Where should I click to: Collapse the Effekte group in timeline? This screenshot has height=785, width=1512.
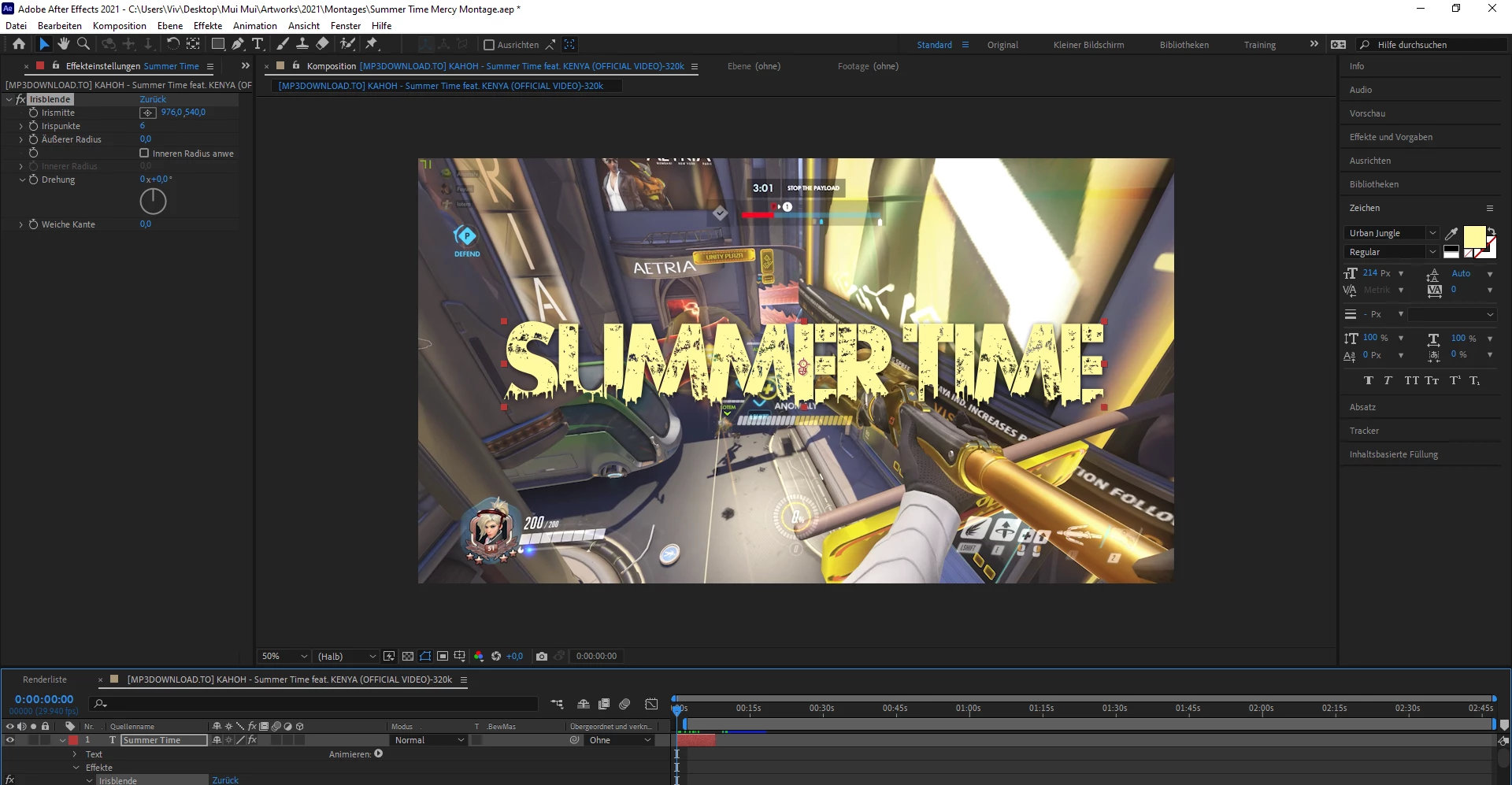click(76, 768)
